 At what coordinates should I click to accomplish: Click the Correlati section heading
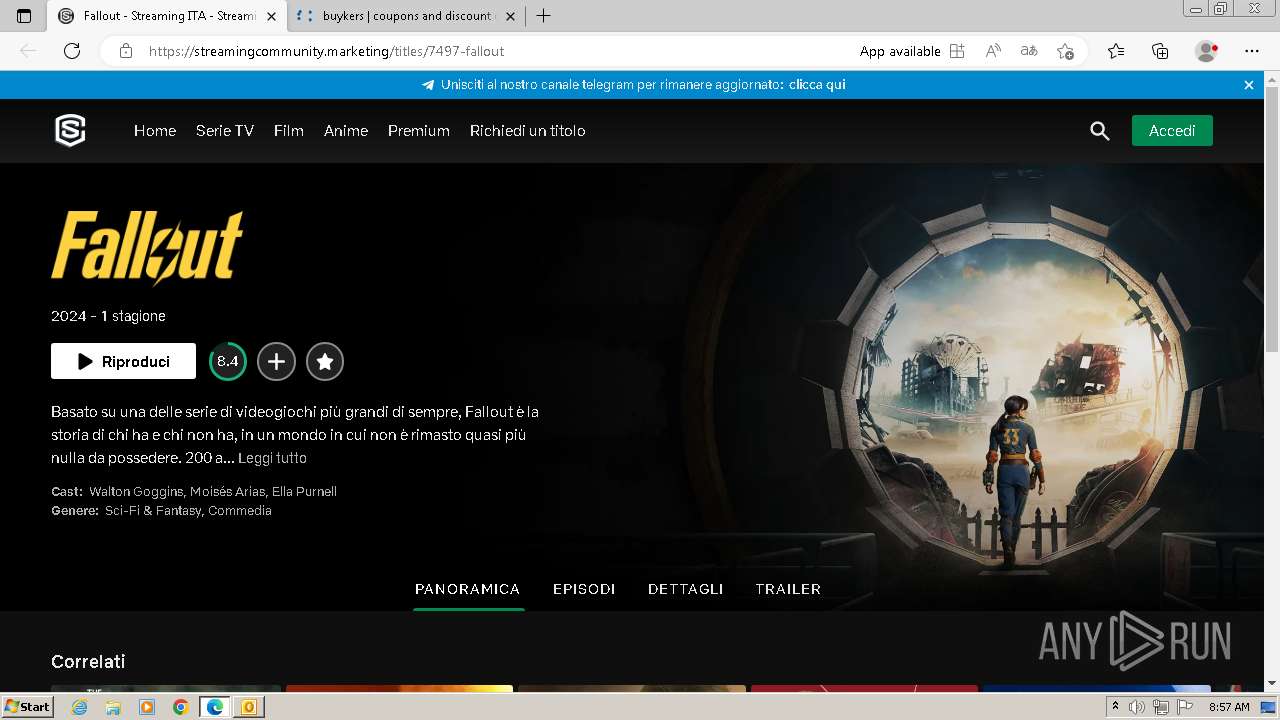click(88, 662)
